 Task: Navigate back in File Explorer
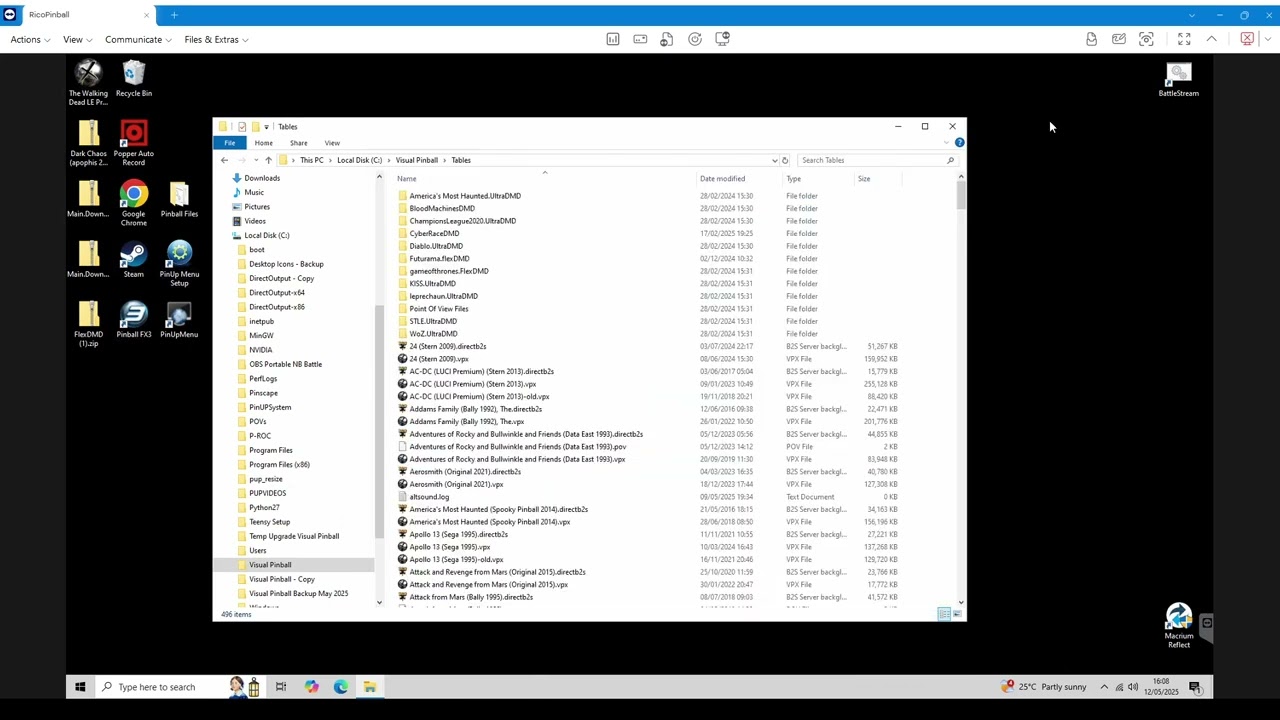pyautogui.click(x=225, y=160)
